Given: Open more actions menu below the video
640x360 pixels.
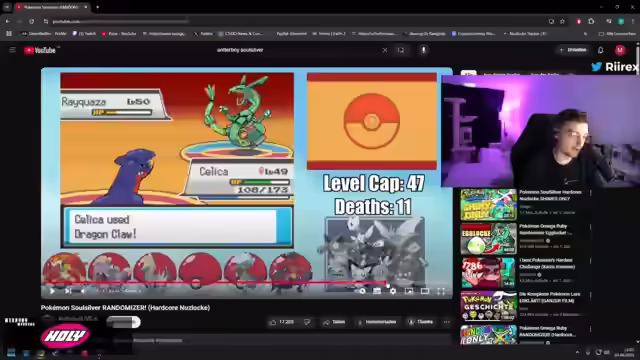Looking at the screenshot, I should pos(447,322).
